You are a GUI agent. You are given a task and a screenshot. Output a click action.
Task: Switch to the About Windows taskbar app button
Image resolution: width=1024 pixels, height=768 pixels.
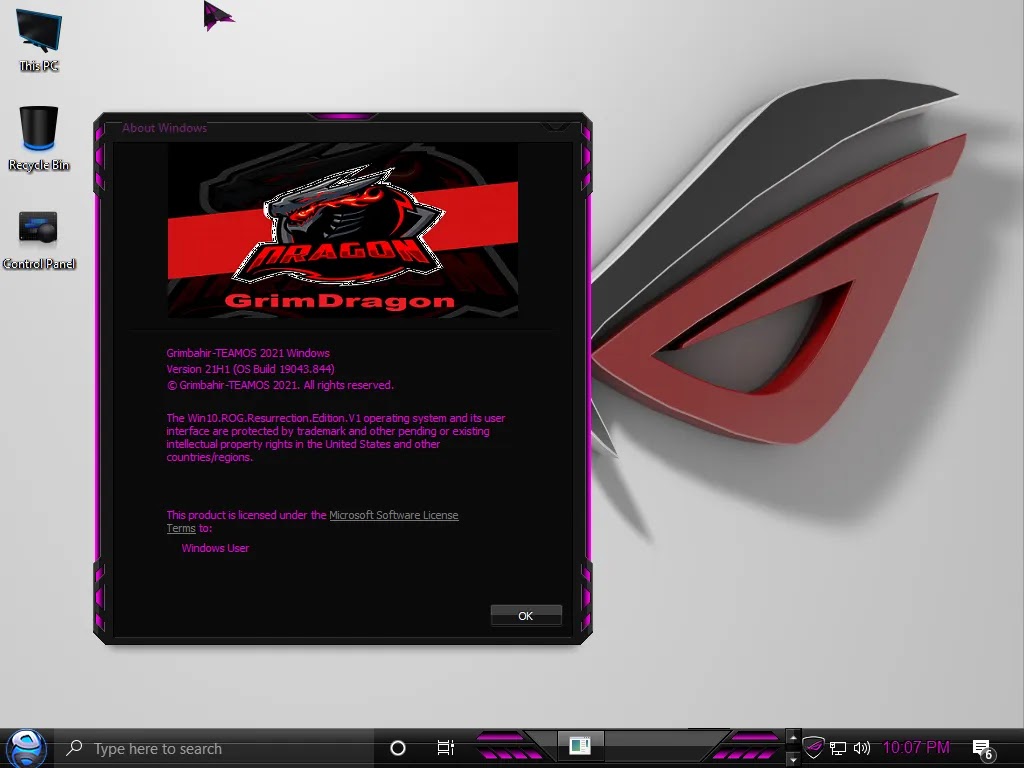(580, 746)
